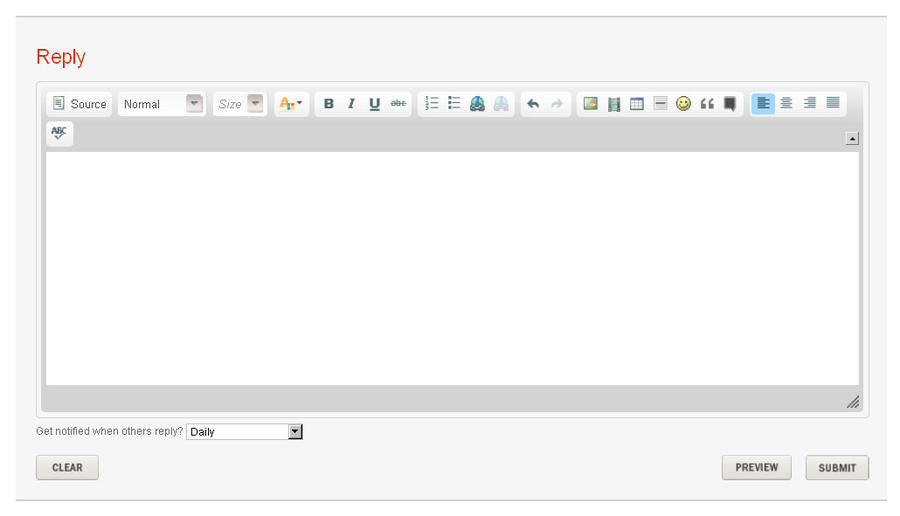
Task: Apply strikethrough to text
Action: point(398,104)
